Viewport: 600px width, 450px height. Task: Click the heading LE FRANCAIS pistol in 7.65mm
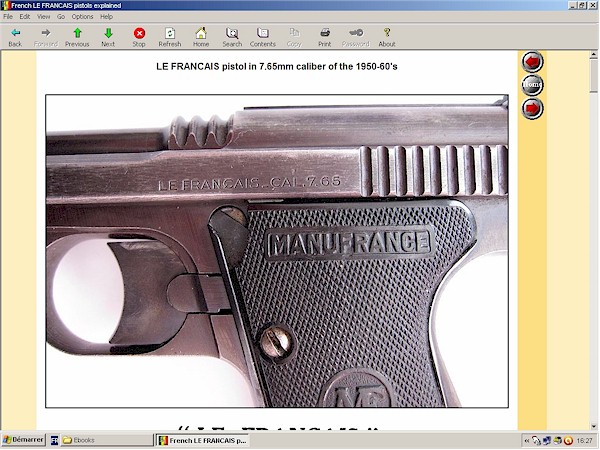(277, 66)
